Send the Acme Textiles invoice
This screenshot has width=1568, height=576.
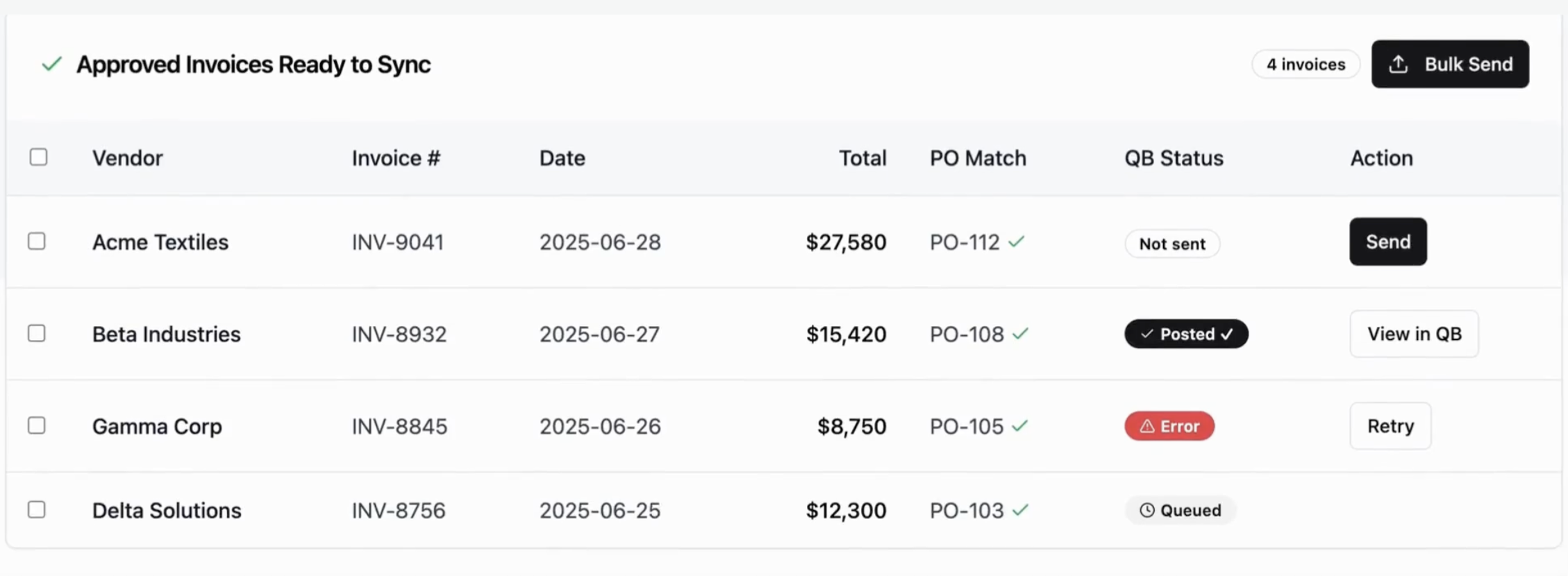coord(1387,242)
